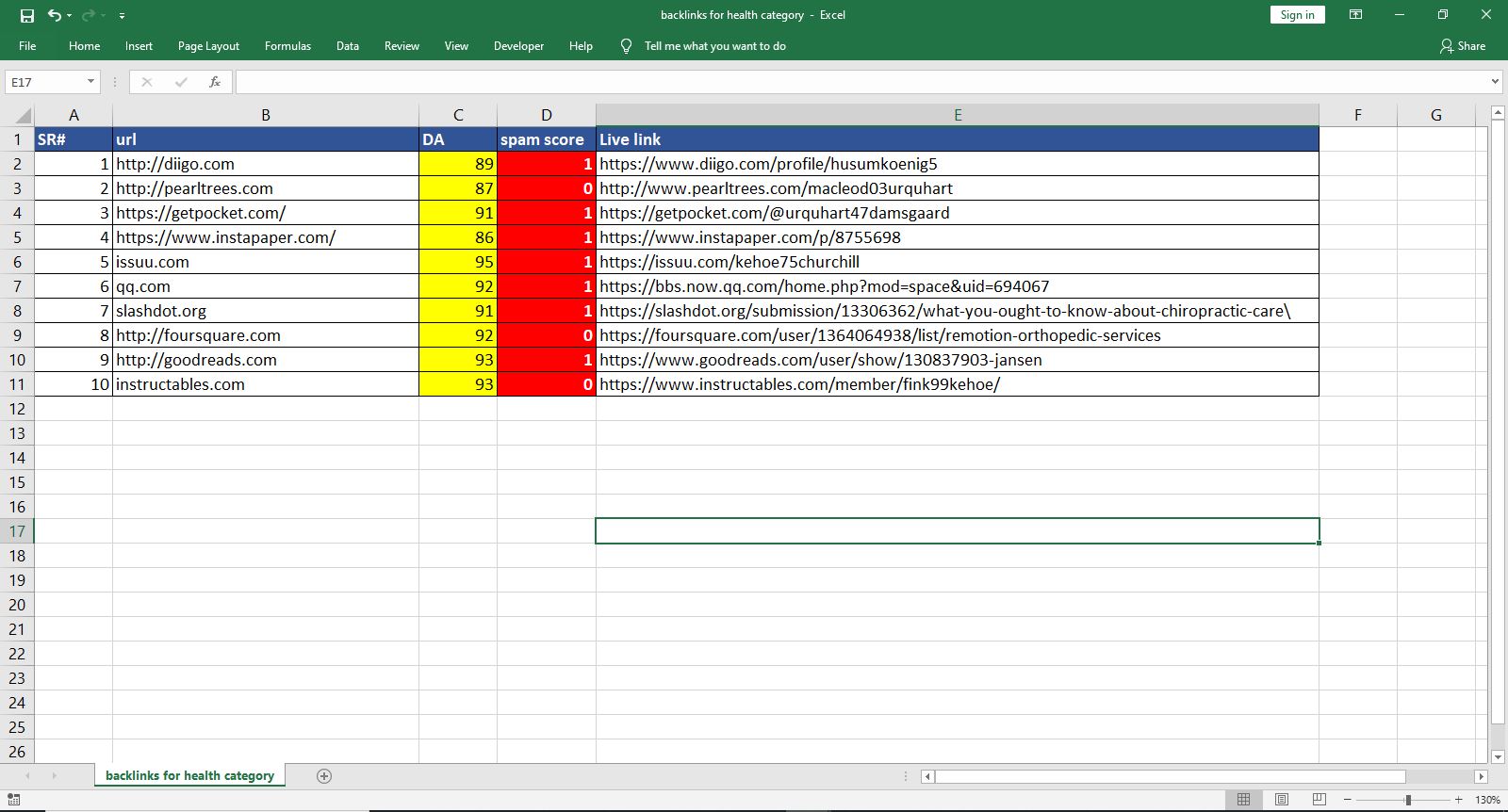Switch to Page Layout view icon

tap(1281, 800)
